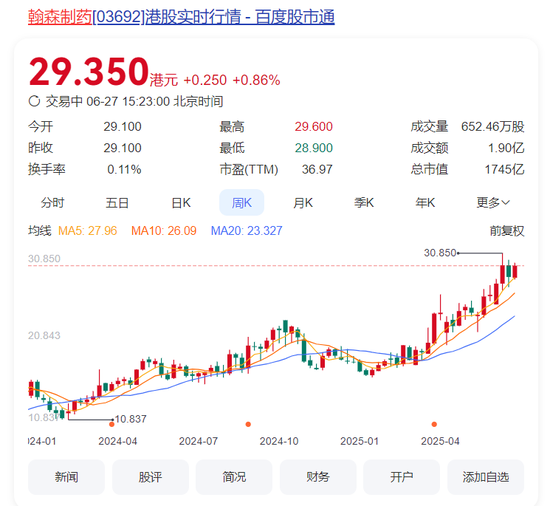Open the 简况 button
Viewport: 550px width, 506px height.
(x=234, y=477)
